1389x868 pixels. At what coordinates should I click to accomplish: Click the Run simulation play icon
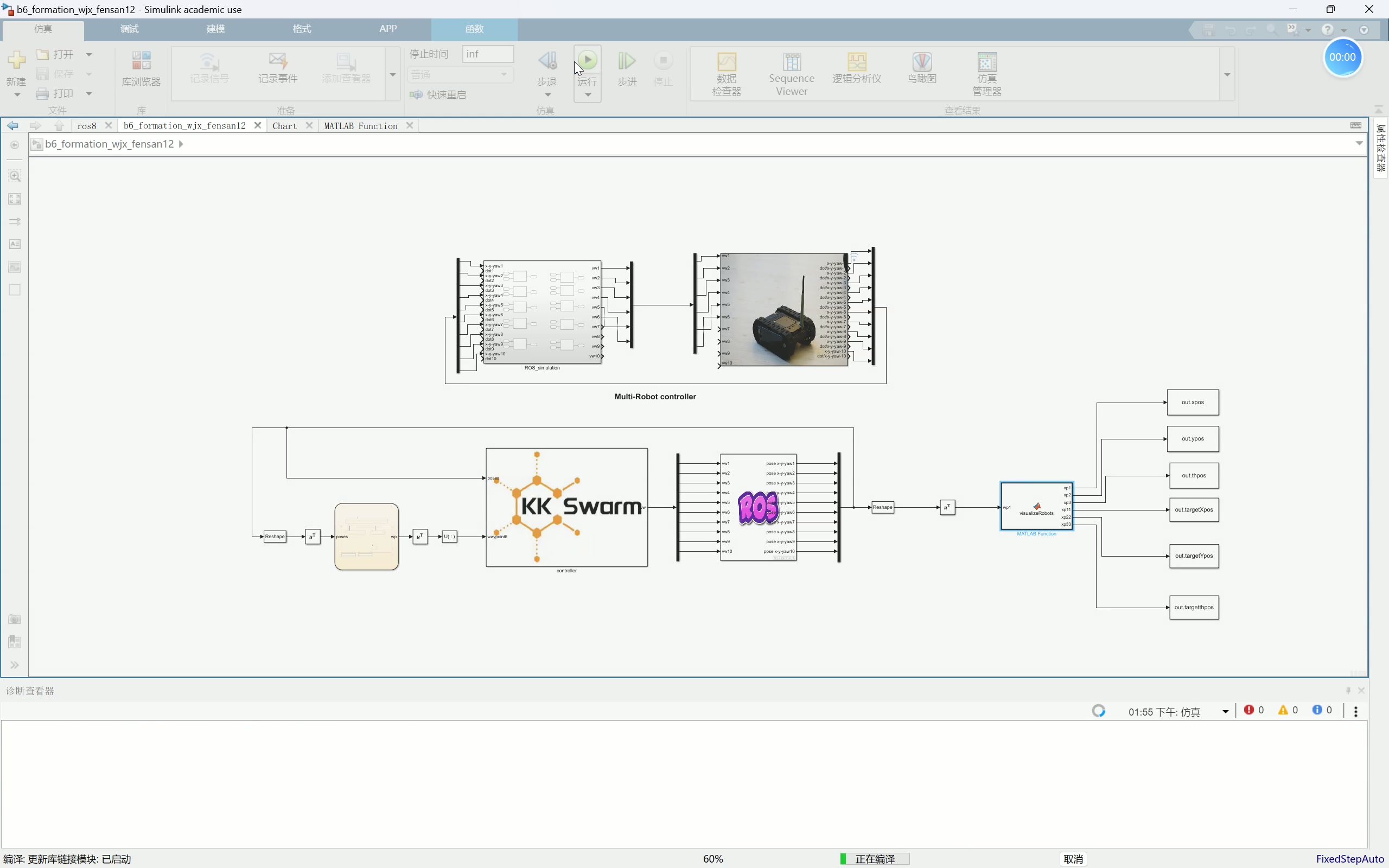[x=587, y=60]
